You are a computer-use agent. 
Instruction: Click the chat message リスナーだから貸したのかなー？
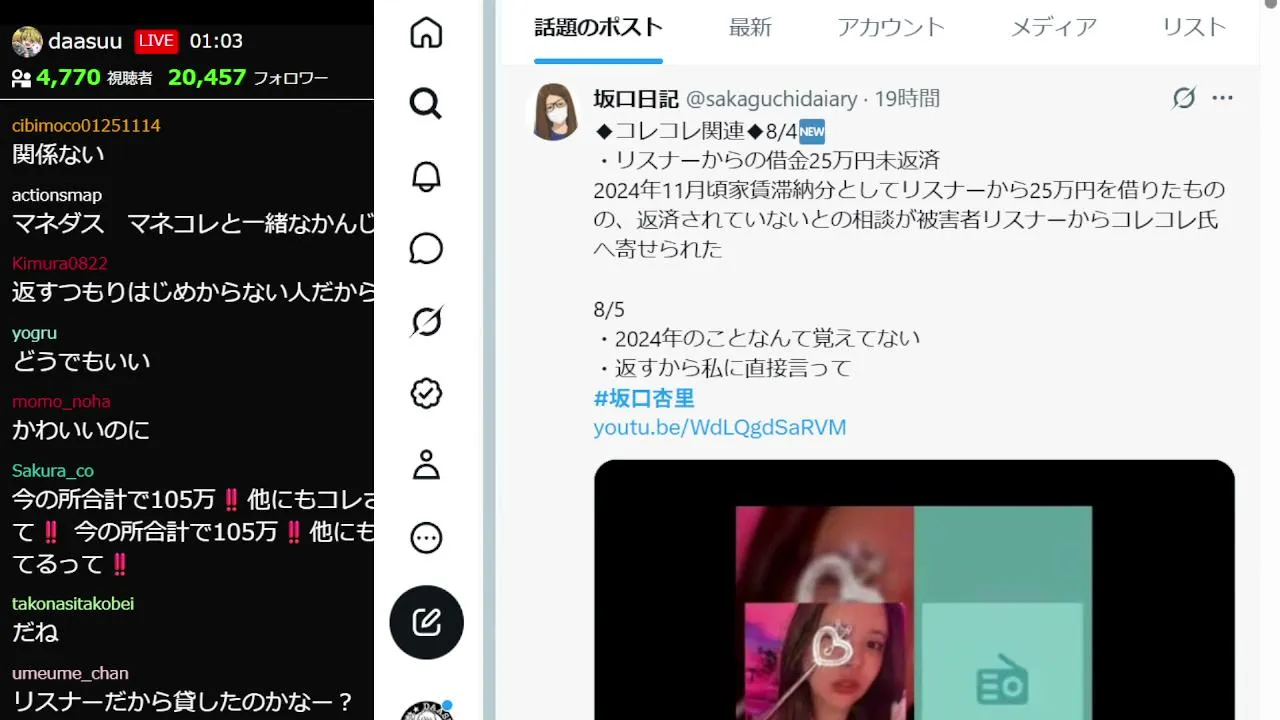coord(184,702)
